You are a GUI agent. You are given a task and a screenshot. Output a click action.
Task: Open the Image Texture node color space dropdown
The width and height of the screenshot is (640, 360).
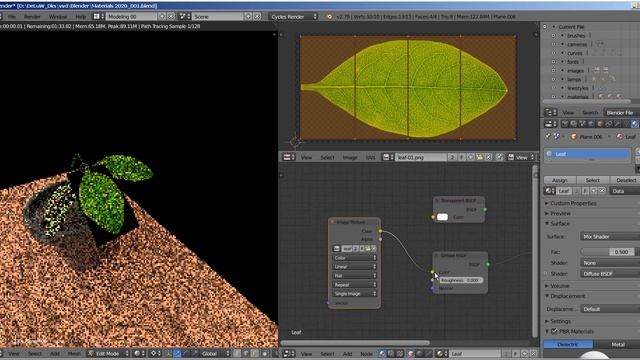[x=354, y=258]
